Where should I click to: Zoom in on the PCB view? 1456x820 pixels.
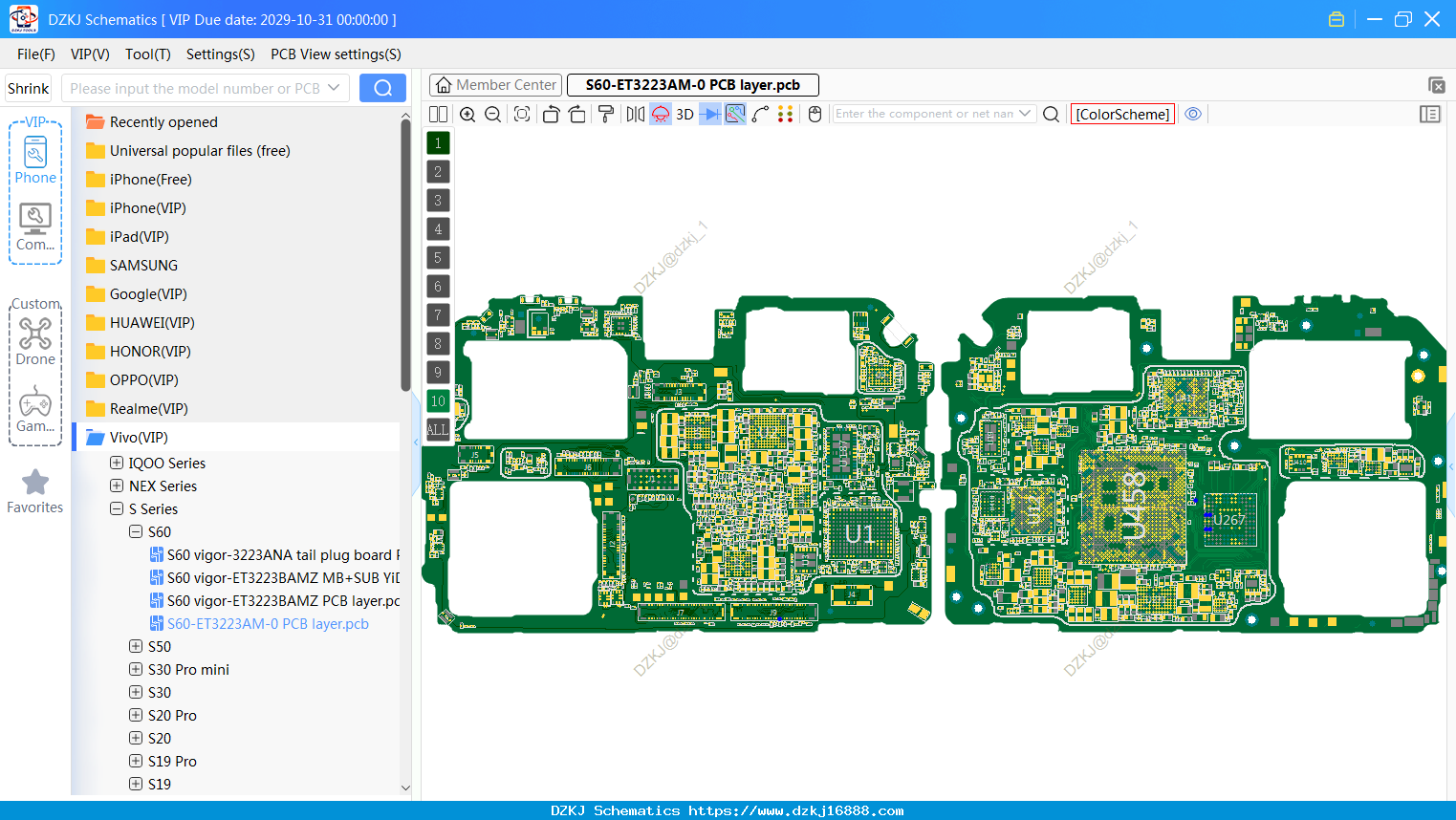click(467, 114)
